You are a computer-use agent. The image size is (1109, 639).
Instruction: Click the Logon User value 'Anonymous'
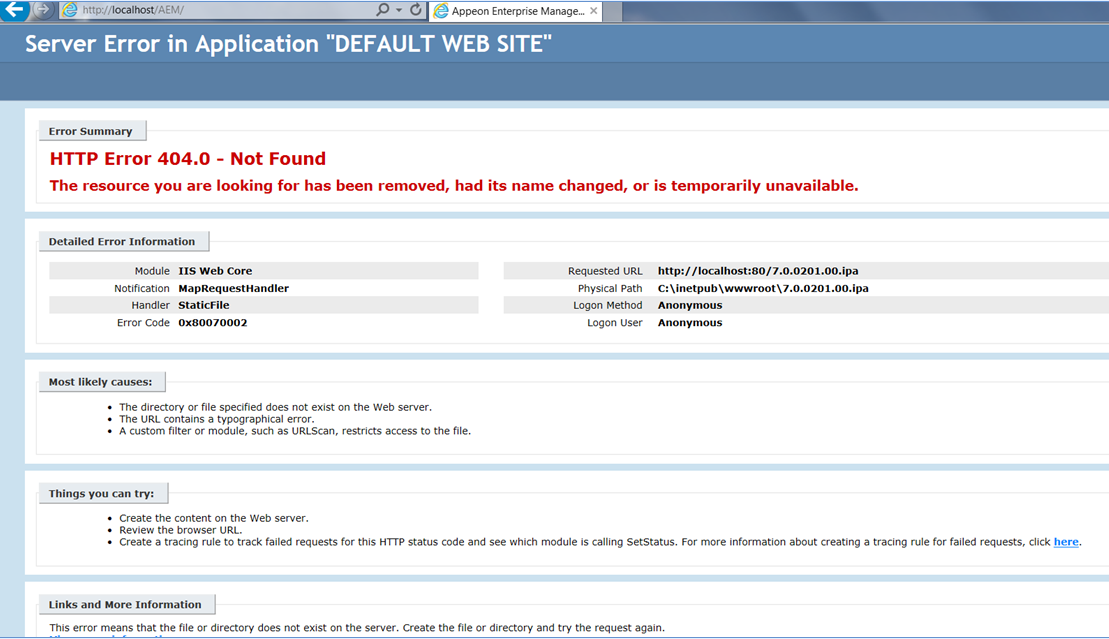(690, 323)
